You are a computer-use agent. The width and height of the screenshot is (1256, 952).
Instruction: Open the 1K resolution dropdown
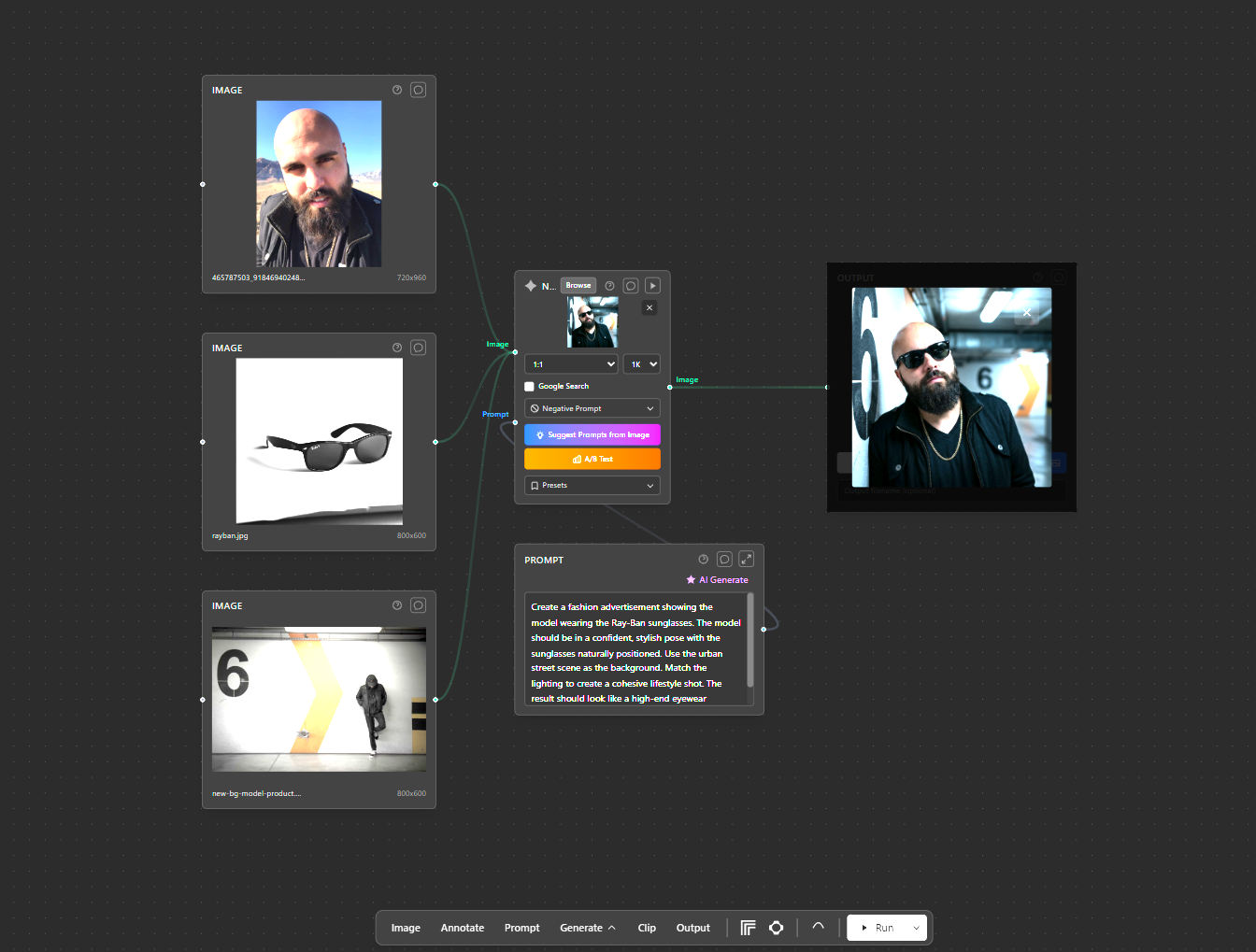[641, 363]
